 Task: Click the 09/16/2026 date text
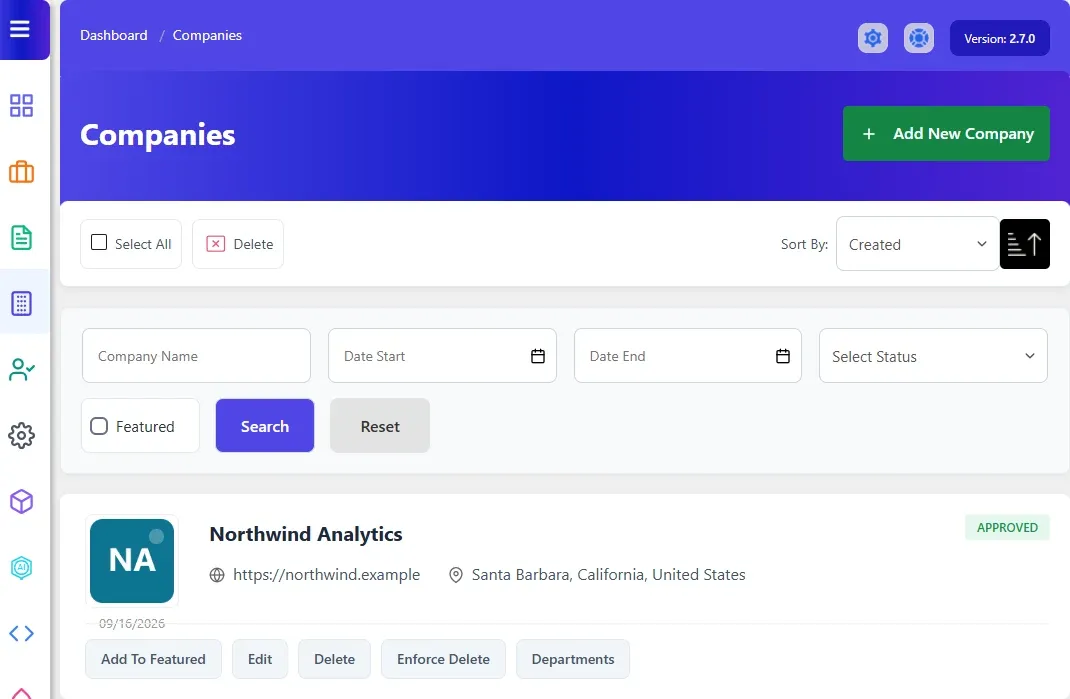(132, 623)
